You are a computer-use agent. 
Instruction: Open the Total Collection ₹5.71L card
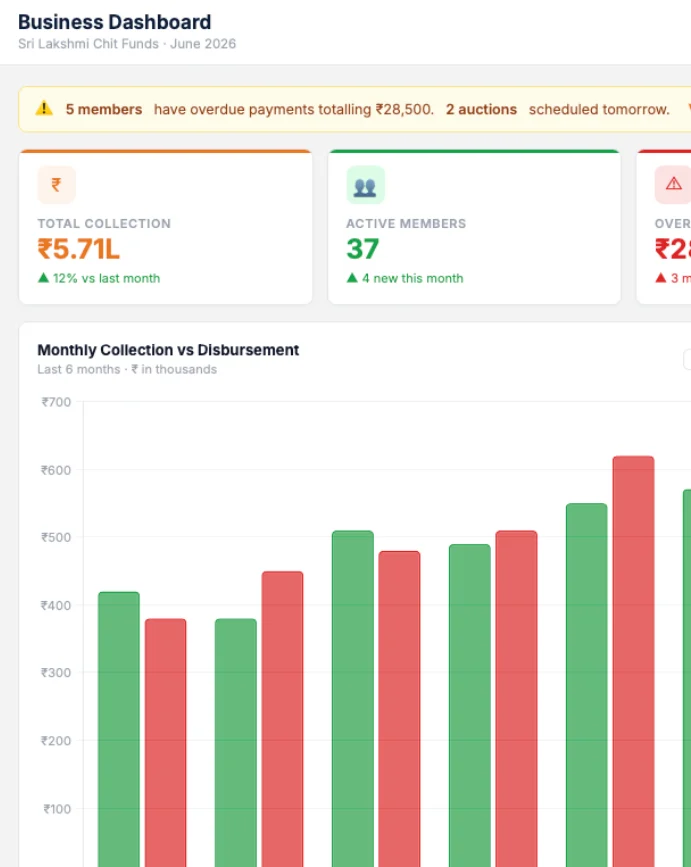pos(166,227)
